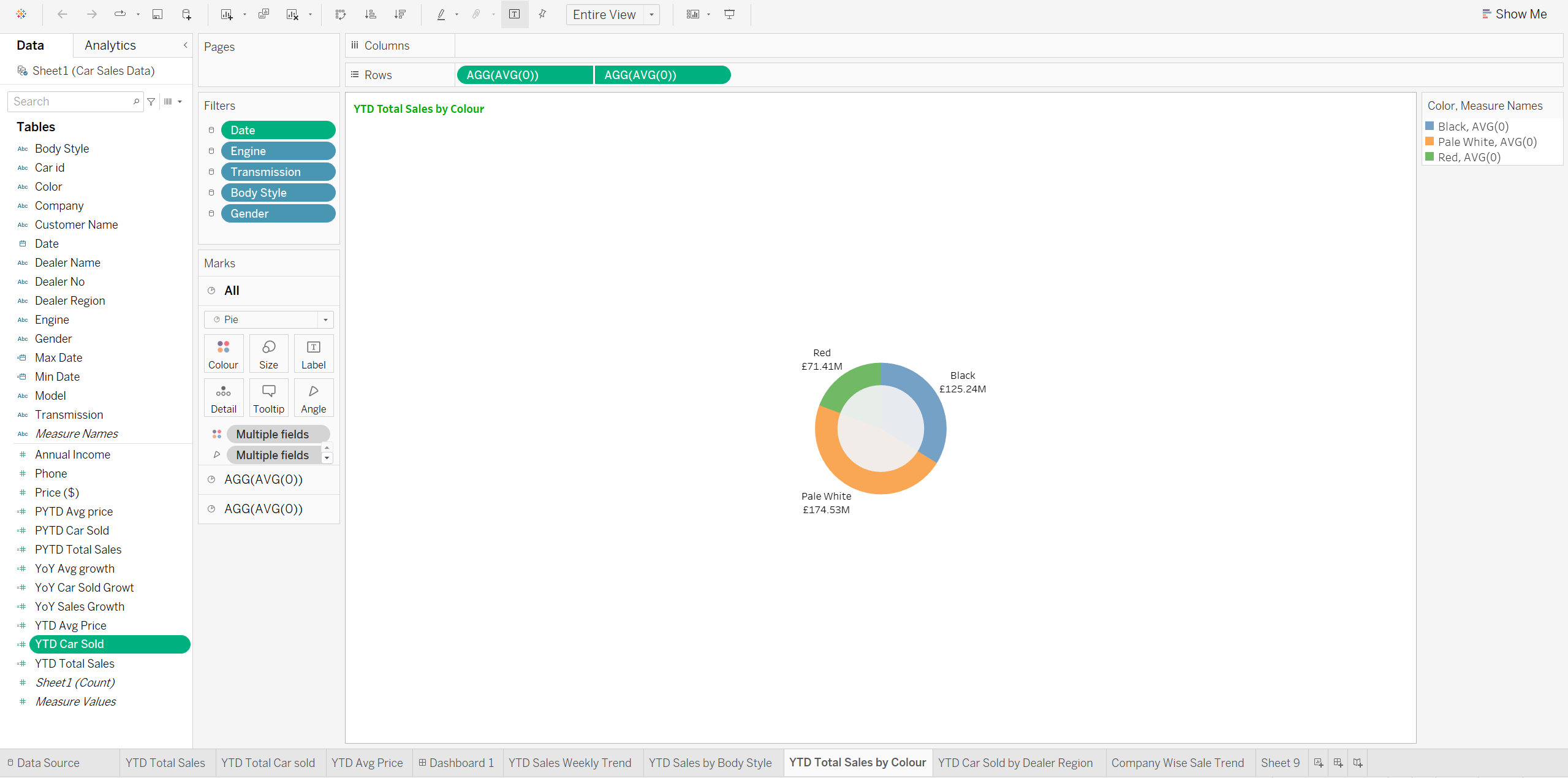The height and width of the screenshot is (778, 1568).
Task: Sort ascending using toolbar icon
Action: [371, 14]
